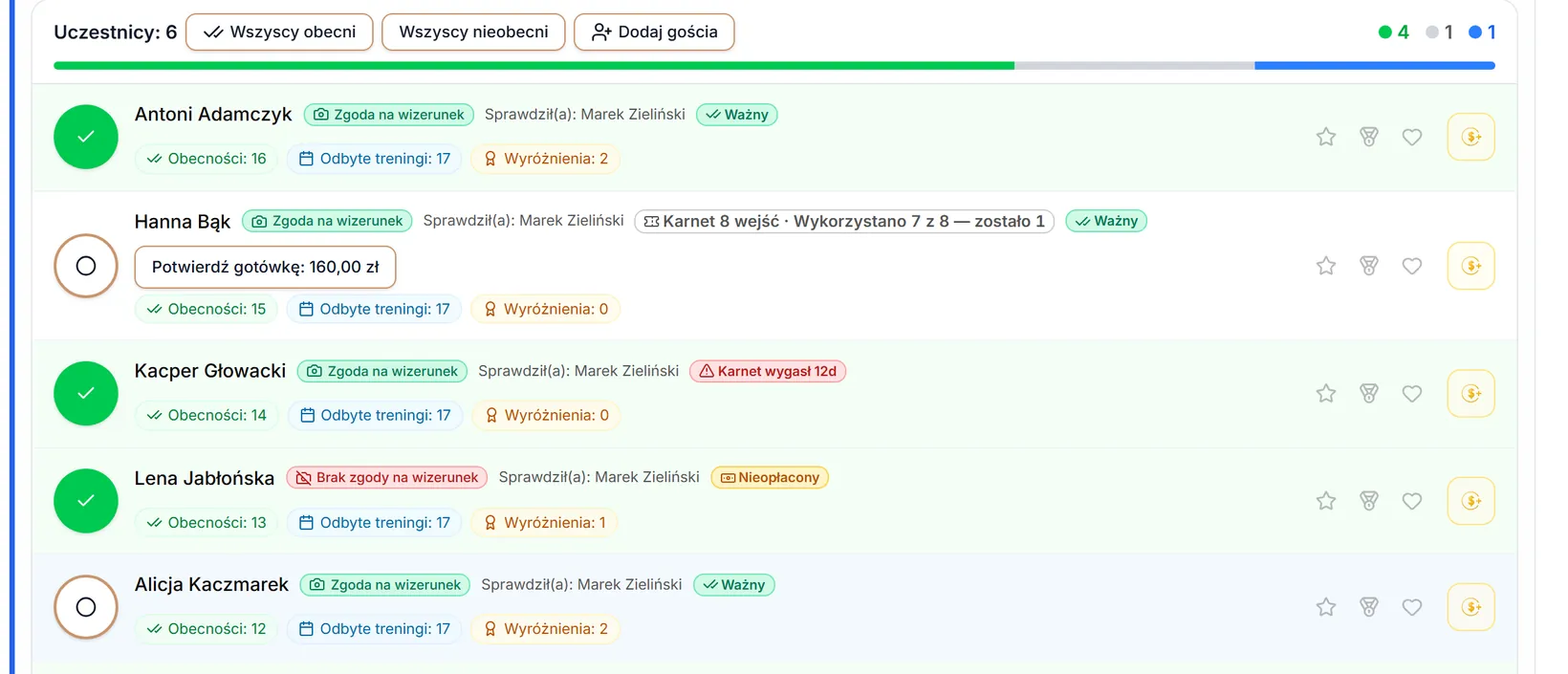
Task: Click 'Wszyscy nieobecni' button
Action: [473, 32]
